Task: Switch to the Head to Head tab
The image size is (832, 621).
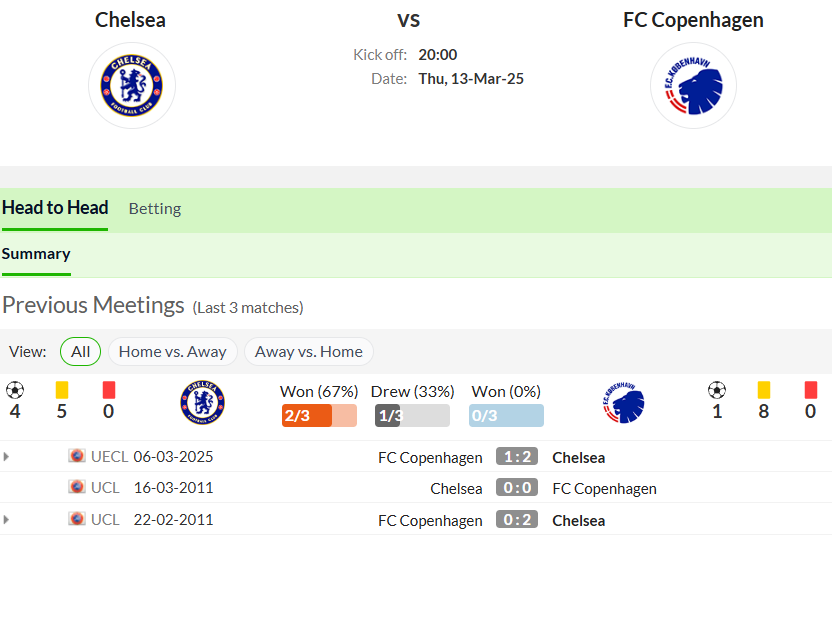Action: [x=55, y=208]
